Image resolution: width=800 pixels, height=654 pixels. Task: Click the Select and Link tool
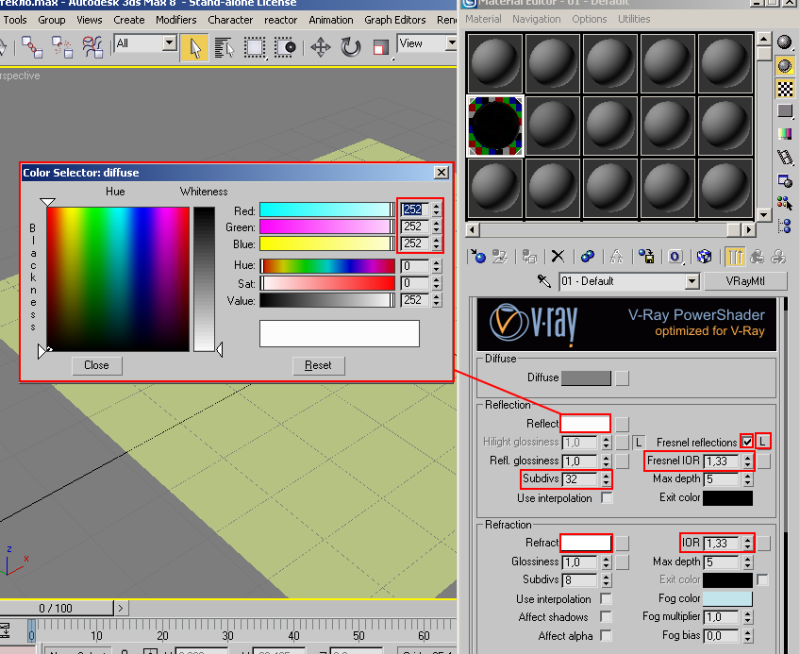point(32,47)
